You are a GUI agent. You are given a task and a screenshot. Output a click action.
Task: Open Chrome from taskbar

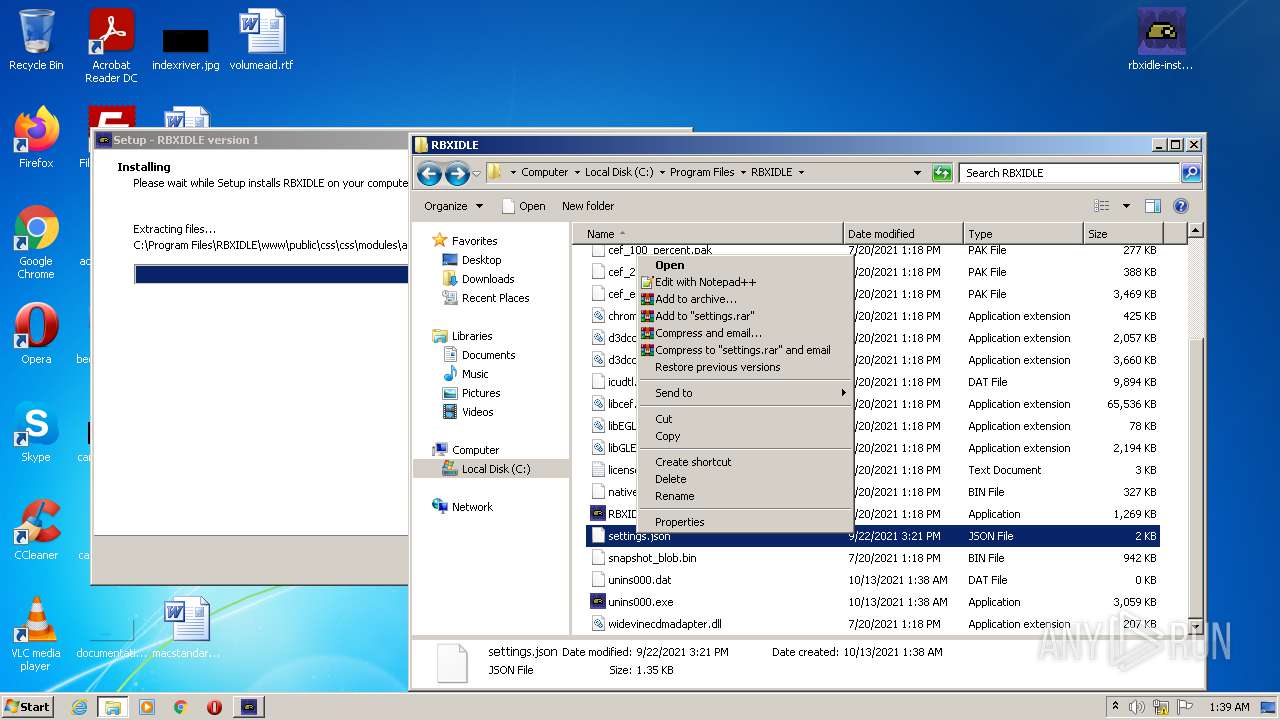click(180, 707)
